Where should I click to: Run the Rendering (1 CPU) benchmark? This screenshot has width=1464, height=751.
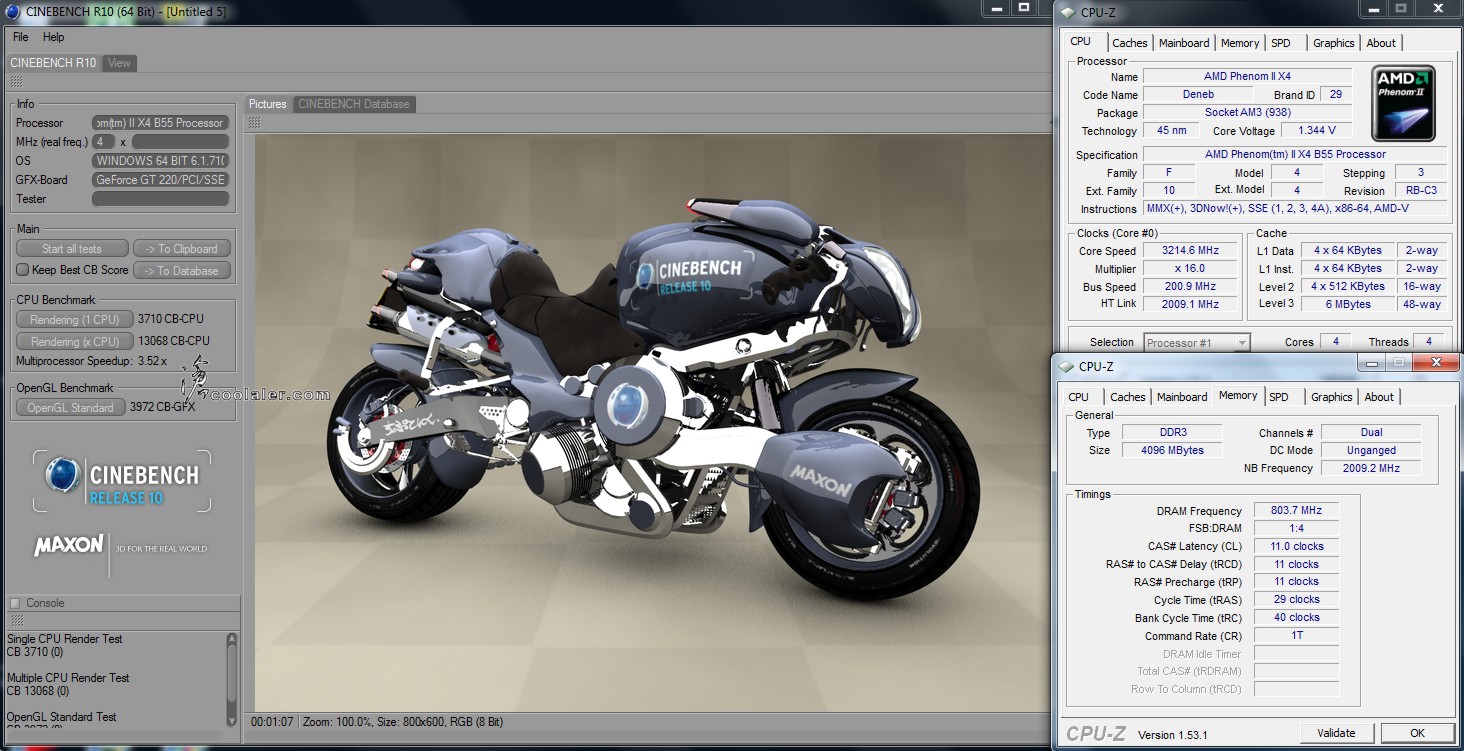75,319
